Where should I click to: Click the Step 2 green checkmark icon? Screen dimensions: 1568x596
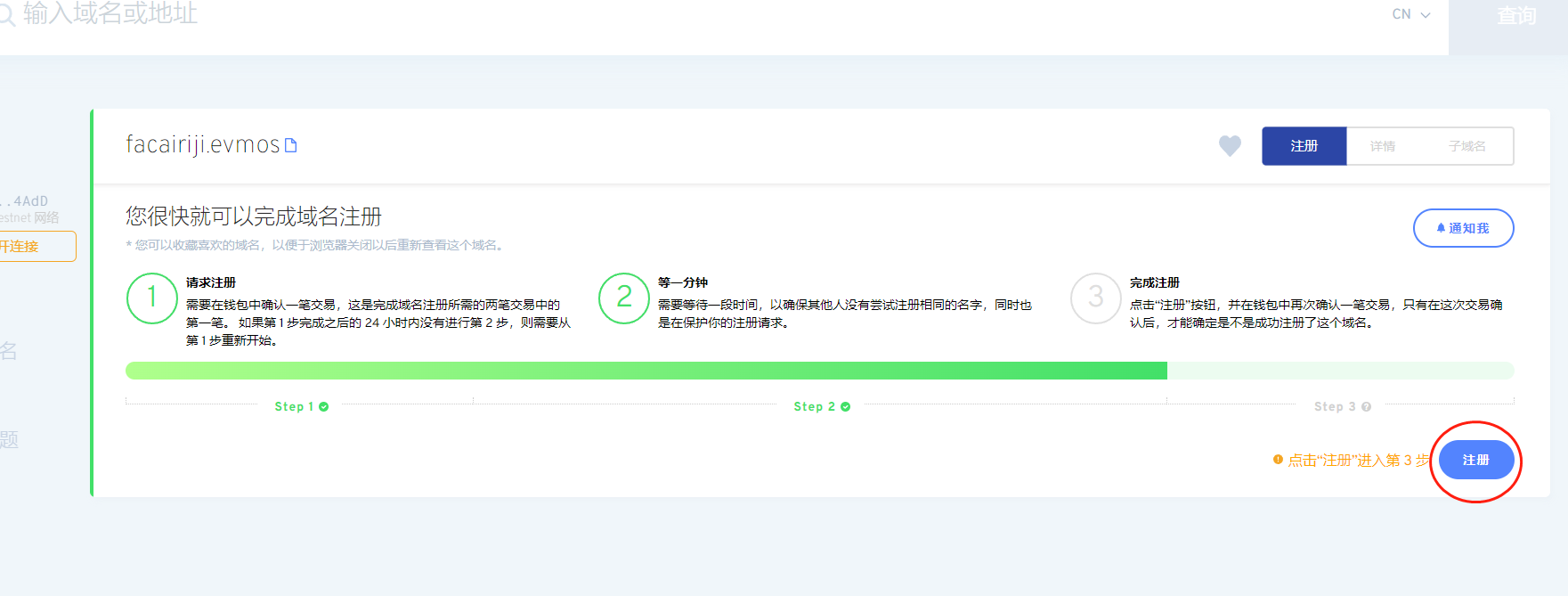coord(846,407)
